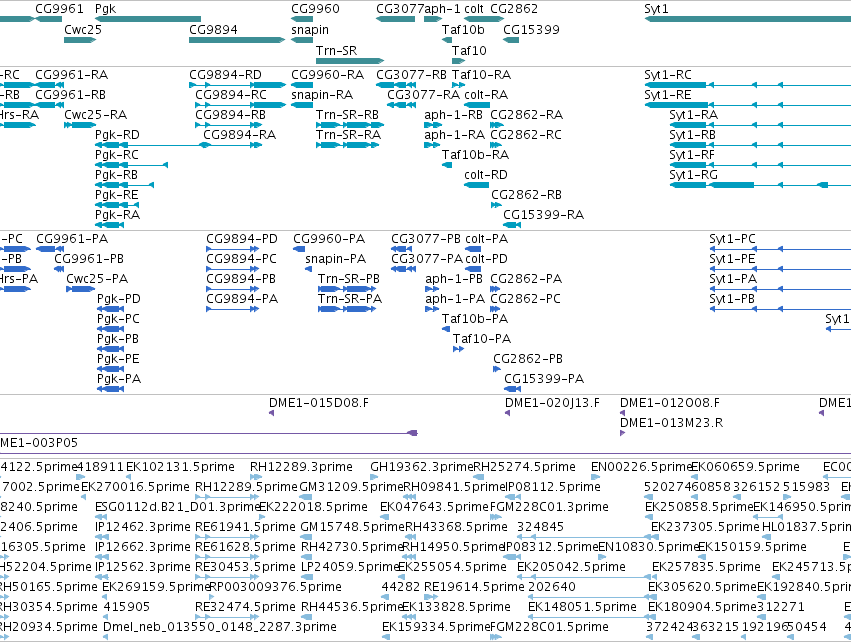Click the CG9894 gene label
The width and height of the screenshot is (851, 642).
(213, 29)
